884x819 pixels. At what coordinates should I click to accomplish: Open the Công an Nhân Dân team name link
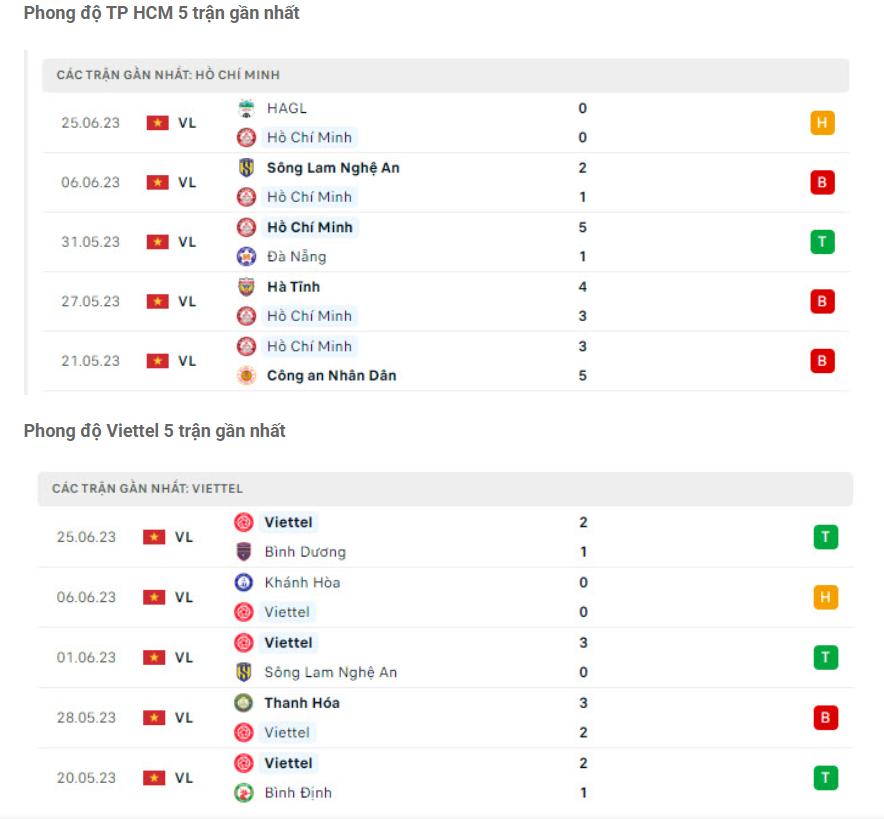(x=331, y=376)
